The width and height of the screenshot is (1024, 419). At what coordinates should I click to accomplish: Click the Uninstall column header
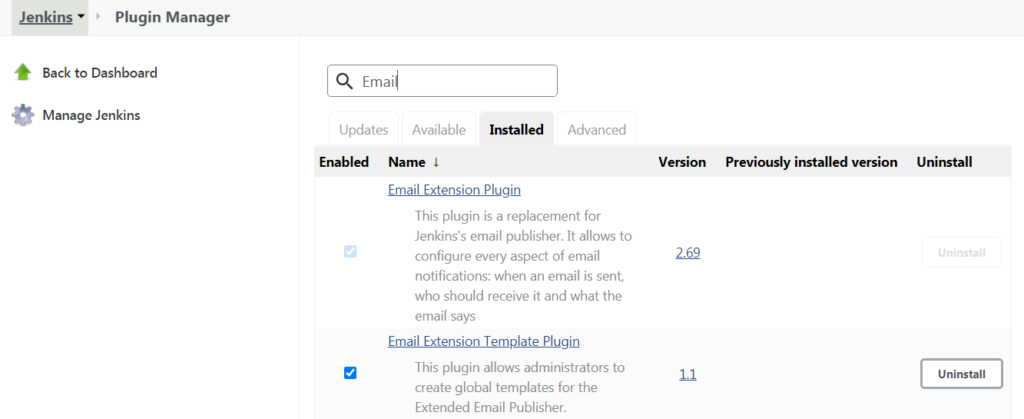point(944,162)
